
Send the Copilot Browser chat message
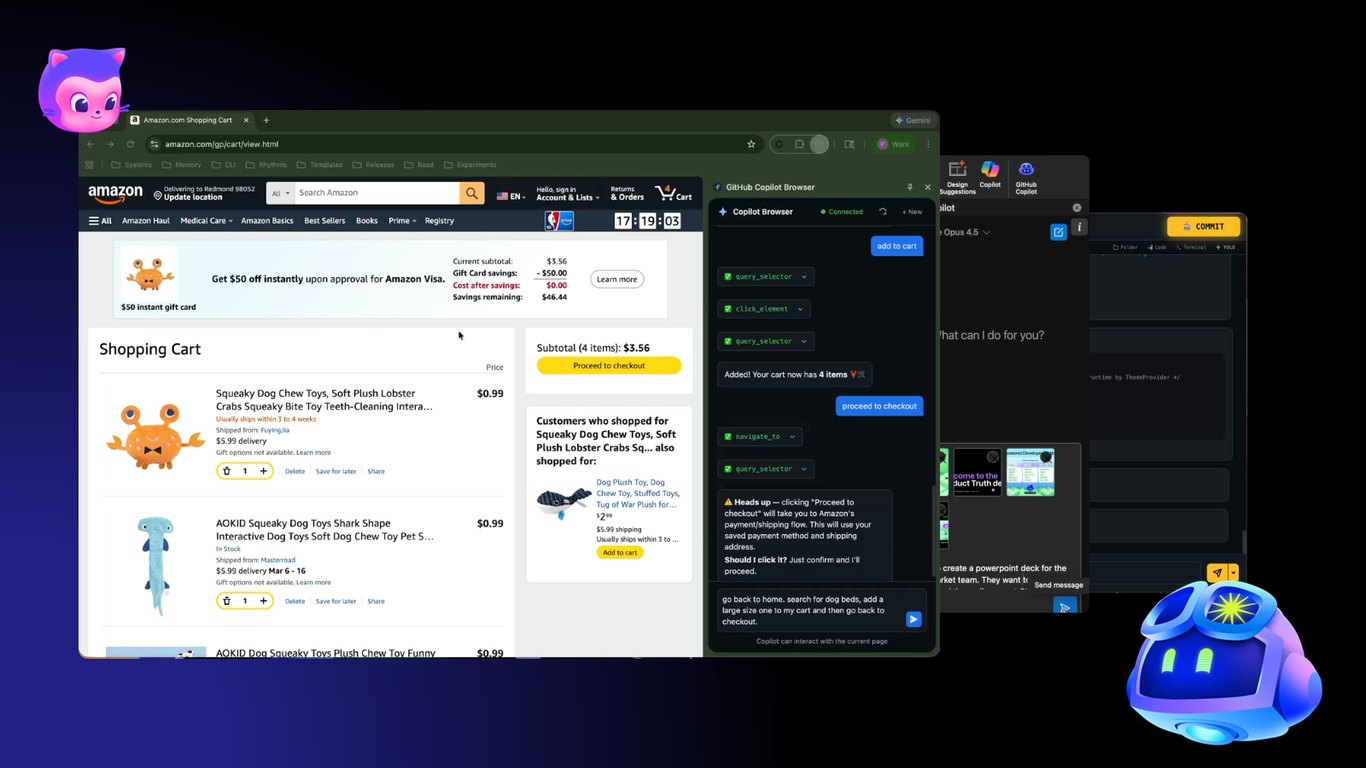(x=913, y=619)
